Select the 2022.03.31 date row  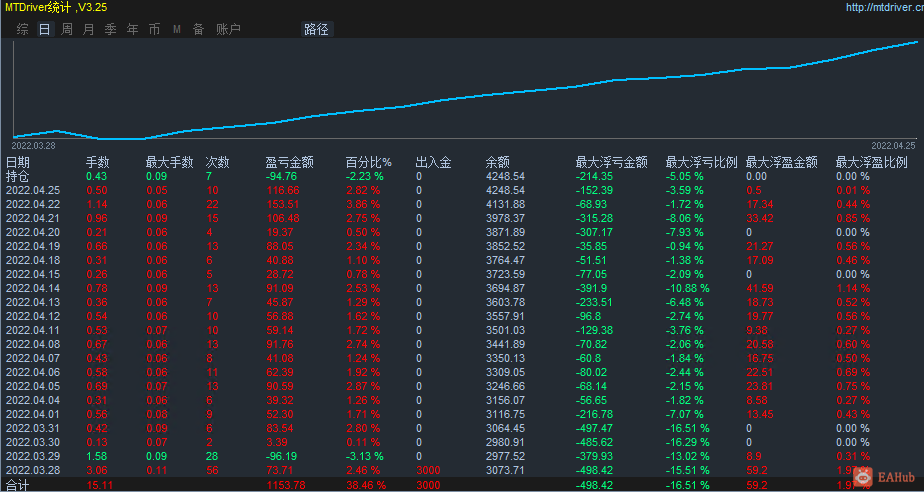(32, 428)
